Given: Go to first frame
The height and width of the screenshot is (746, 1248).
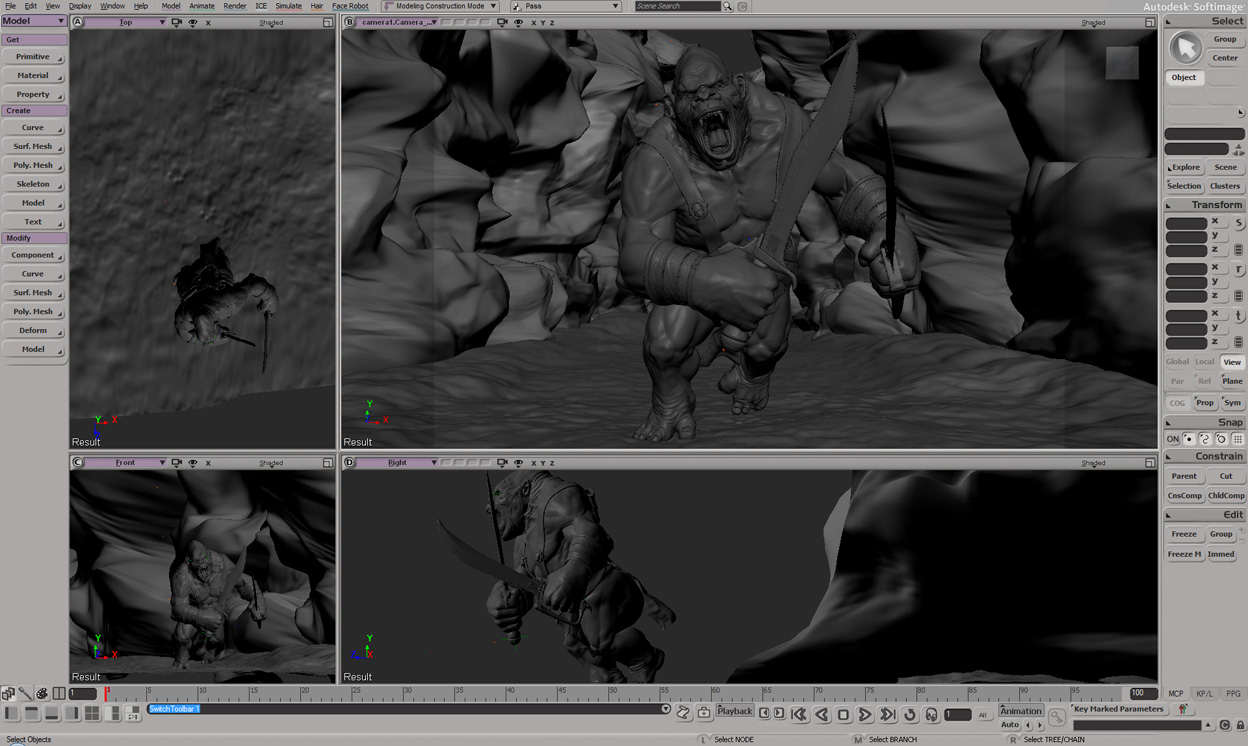Looking at the screenshot, I should [799, 714].
